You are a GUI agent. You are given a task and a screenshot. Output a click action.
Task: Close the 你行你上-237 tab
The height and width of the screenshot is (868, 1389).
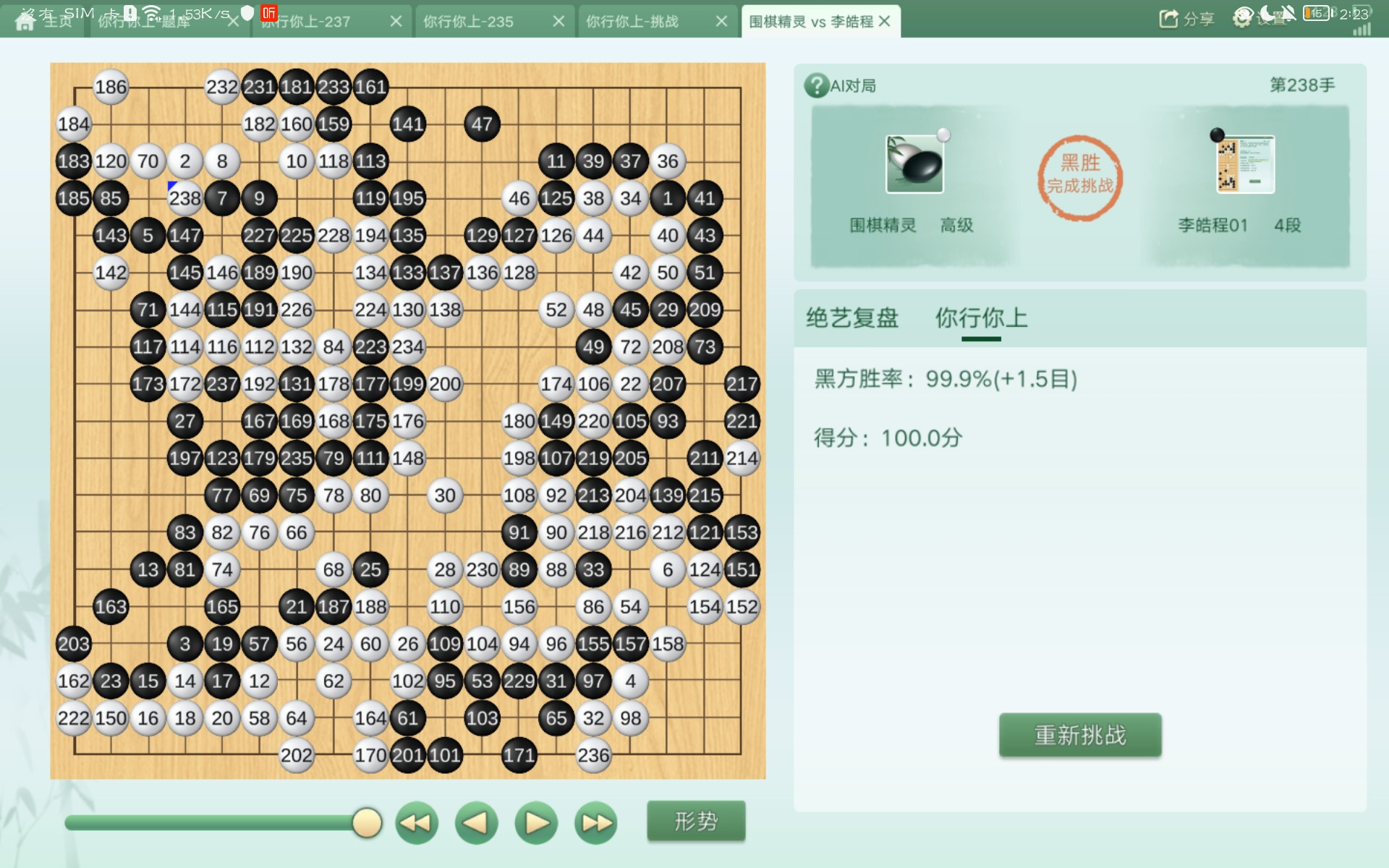[396, 22]
